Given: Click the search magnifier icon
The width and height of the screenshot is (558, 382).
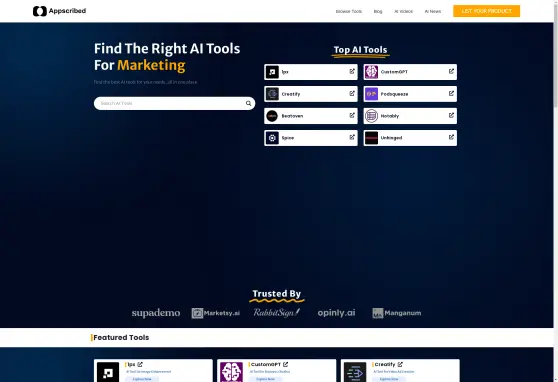Looking at the screenshot, I should (x=248, y=104).
